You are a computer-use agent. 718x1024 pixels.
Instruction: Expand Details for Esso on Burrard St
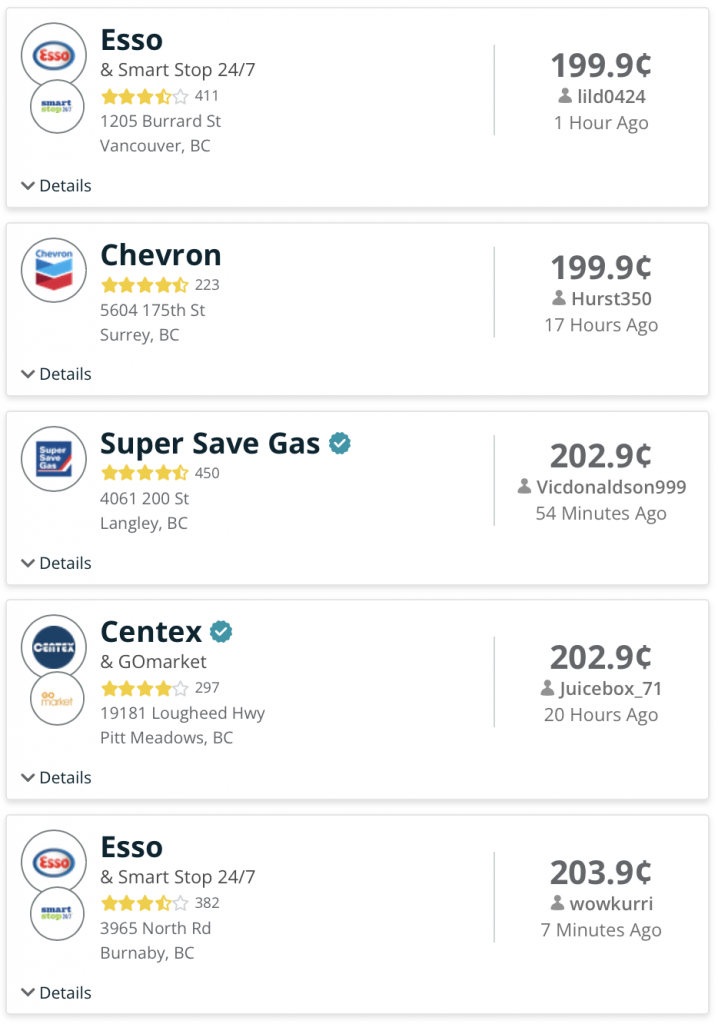point(56,185)
